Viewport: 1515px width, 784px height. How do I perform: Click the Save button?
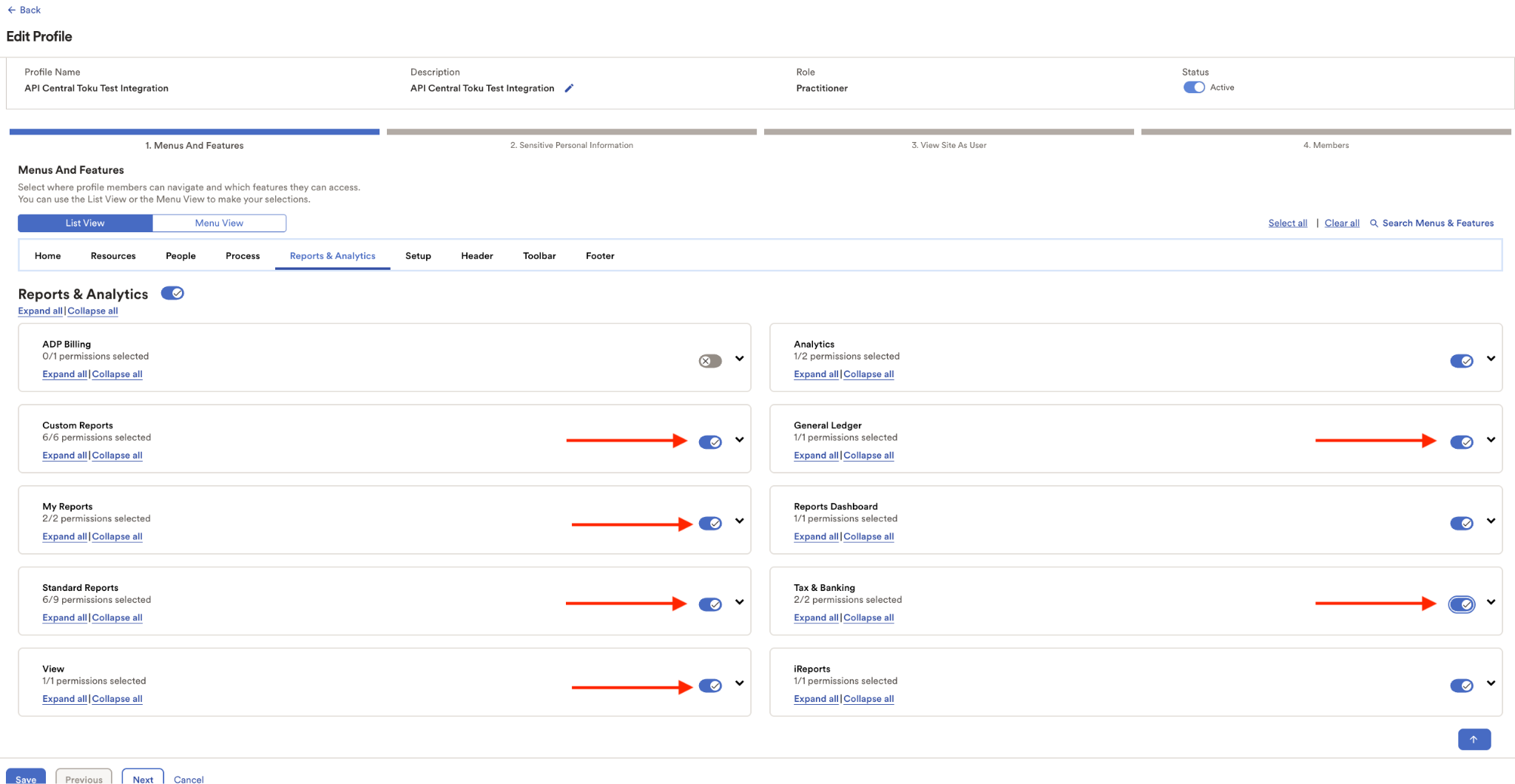[26, 777]
